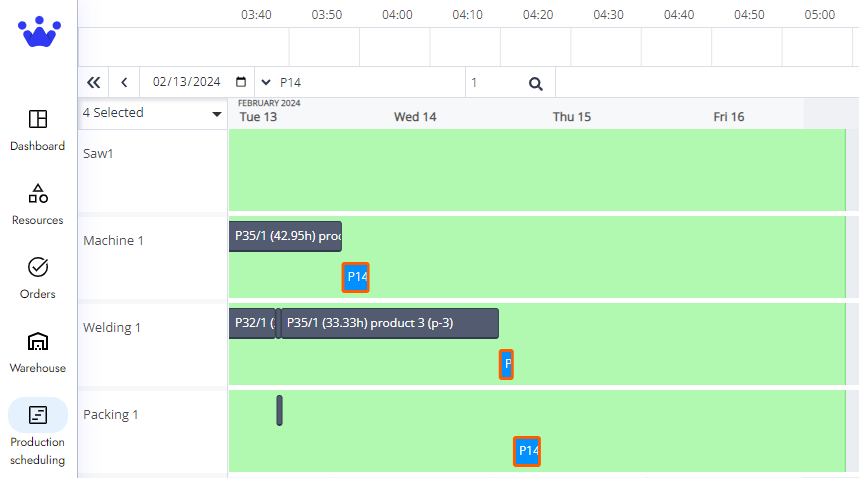The width and height of the screenshot is (859, 478).
Task: Expand the chevron next to the P14 field
Action: 265,83
